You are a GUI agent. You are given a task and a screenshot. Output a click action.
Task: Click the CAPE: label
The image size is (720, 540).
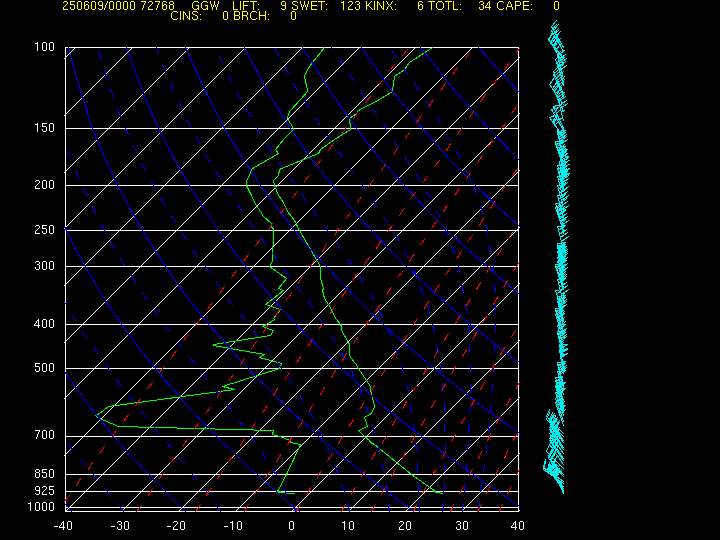click(x=514, y=6)
